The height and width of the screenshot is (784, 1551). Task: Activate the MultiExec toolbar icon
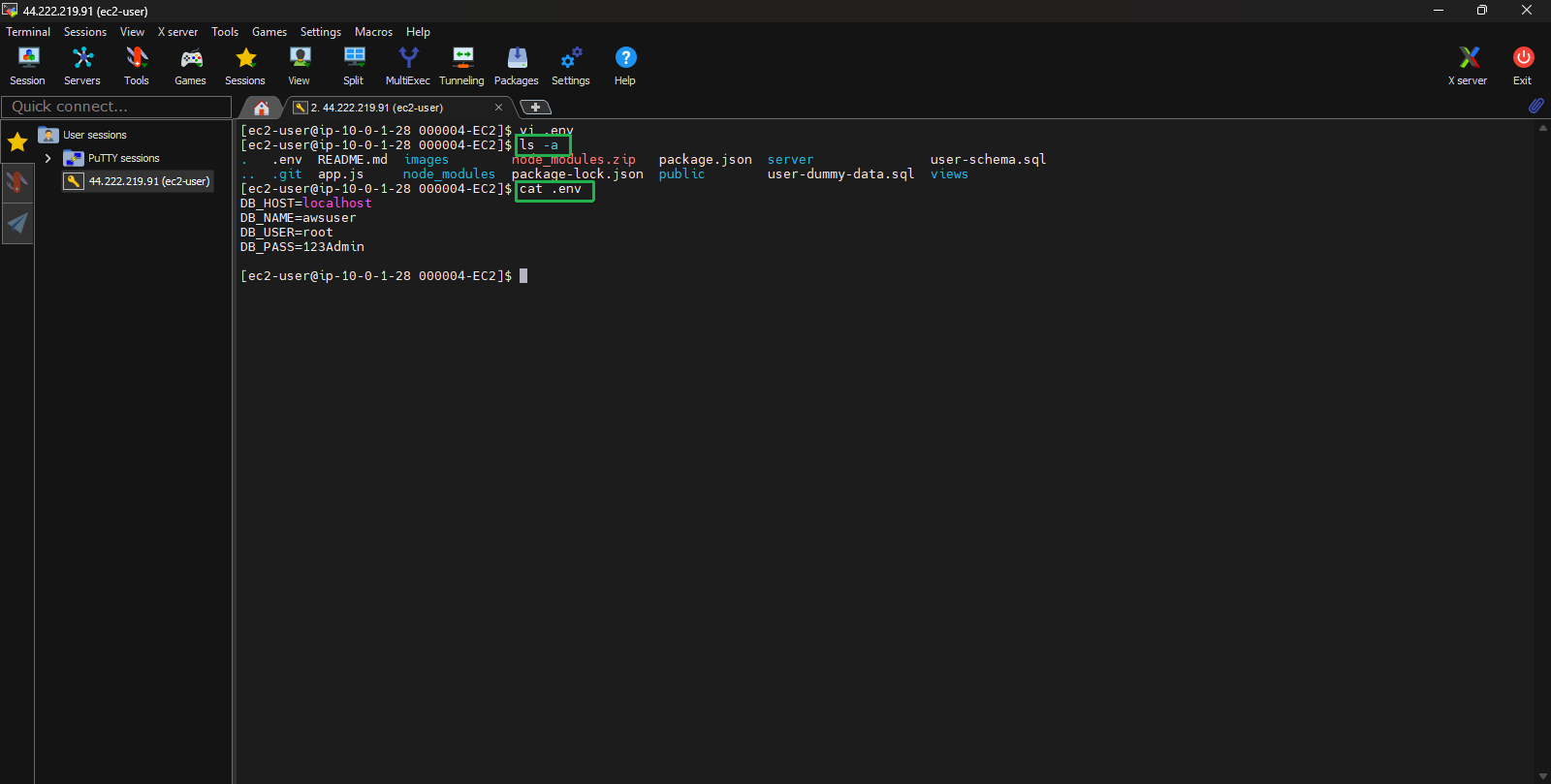(408, 66)
